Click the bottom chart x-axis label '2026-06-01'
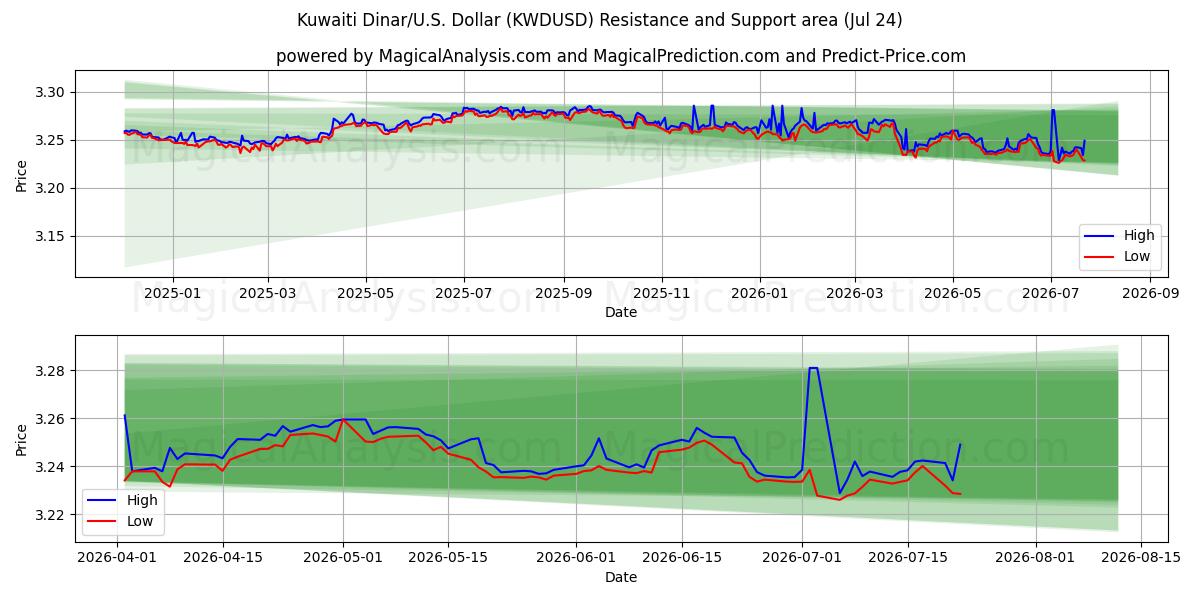 click(x=576, y=558)
